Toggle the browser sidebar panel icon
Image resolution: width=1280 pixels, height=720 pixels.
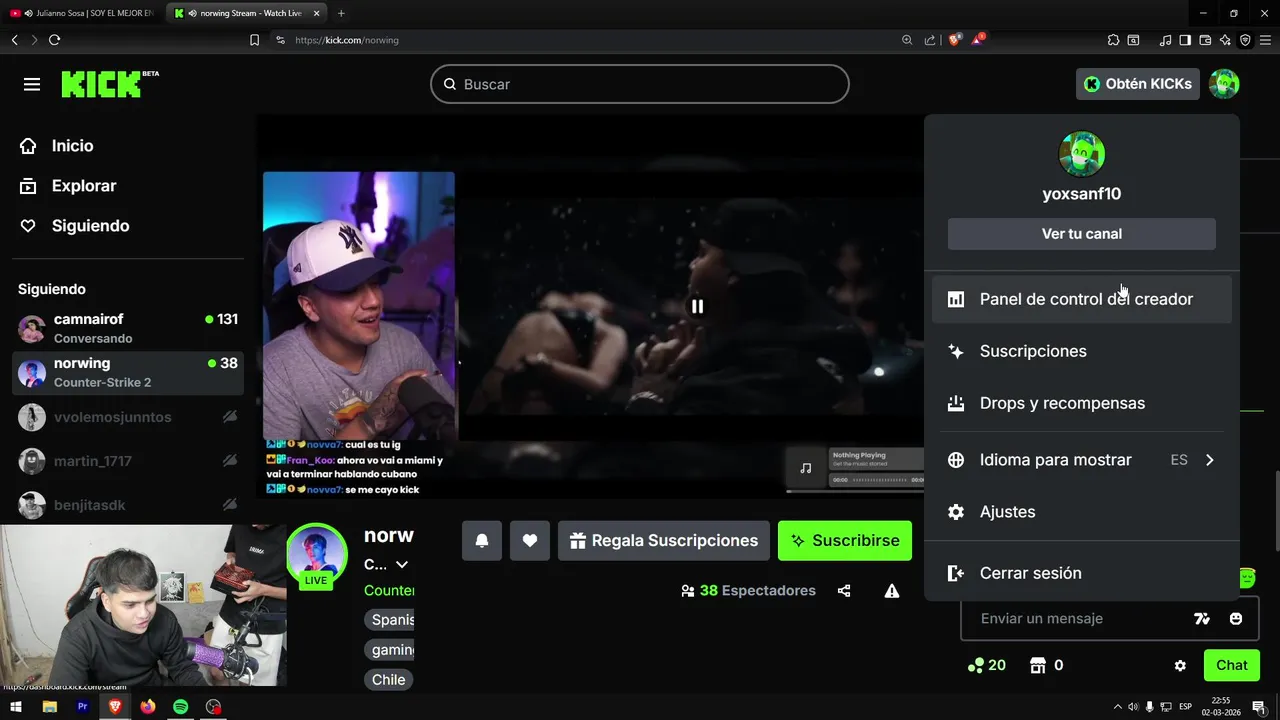click(1185, 40)
